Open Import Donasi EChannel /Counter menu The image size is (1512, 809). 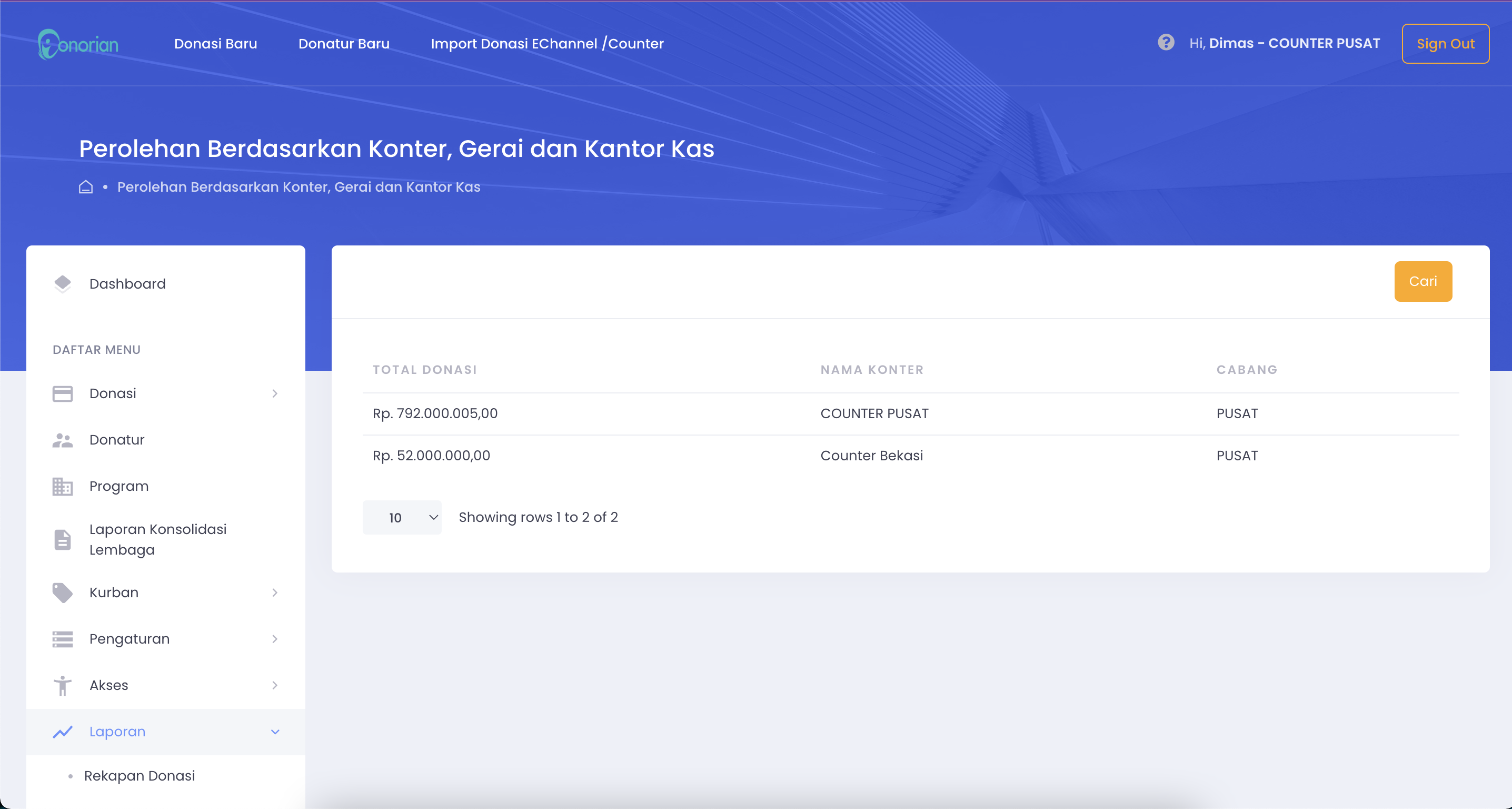tap(547, 43)
